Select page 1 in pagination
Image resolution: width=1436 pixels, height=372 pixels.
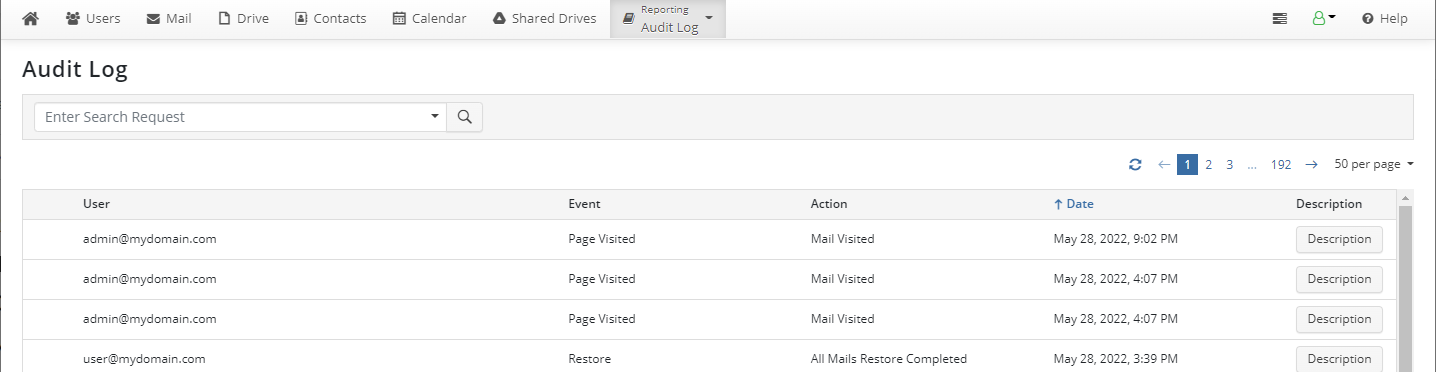point(1187,164)
